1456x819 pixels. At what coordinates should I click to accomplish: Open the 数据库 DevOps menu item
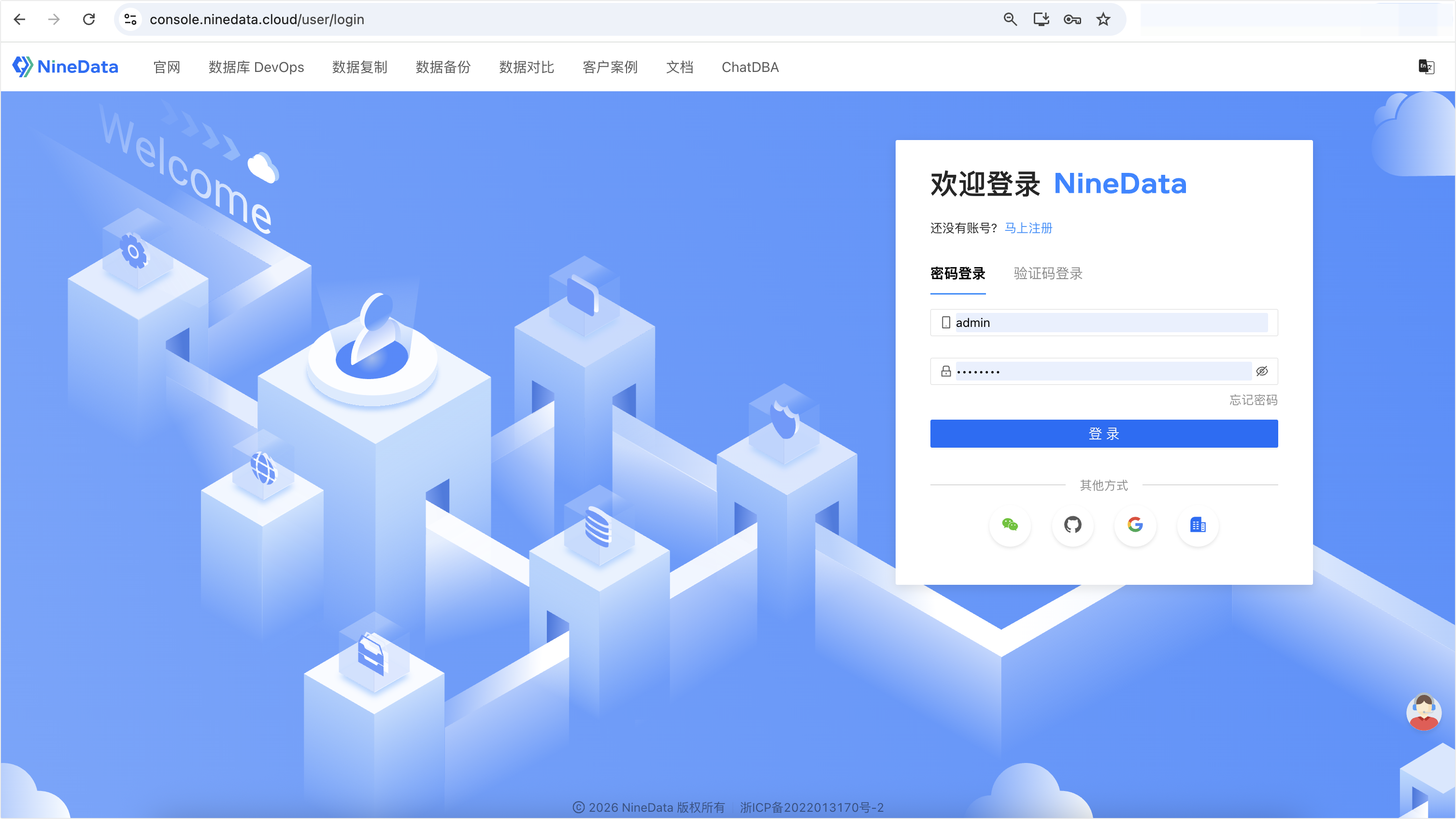pyautogui.click(x=256, y=67)
